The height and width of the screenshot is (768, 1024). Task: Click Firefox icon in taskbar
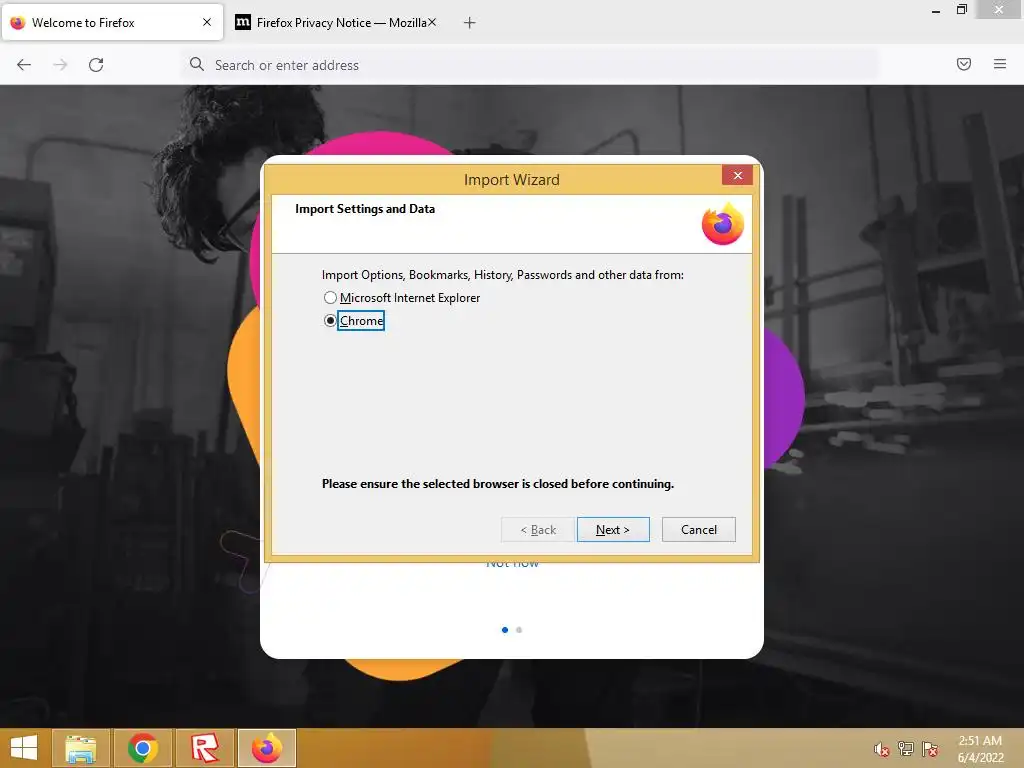[x=266, y=748]
